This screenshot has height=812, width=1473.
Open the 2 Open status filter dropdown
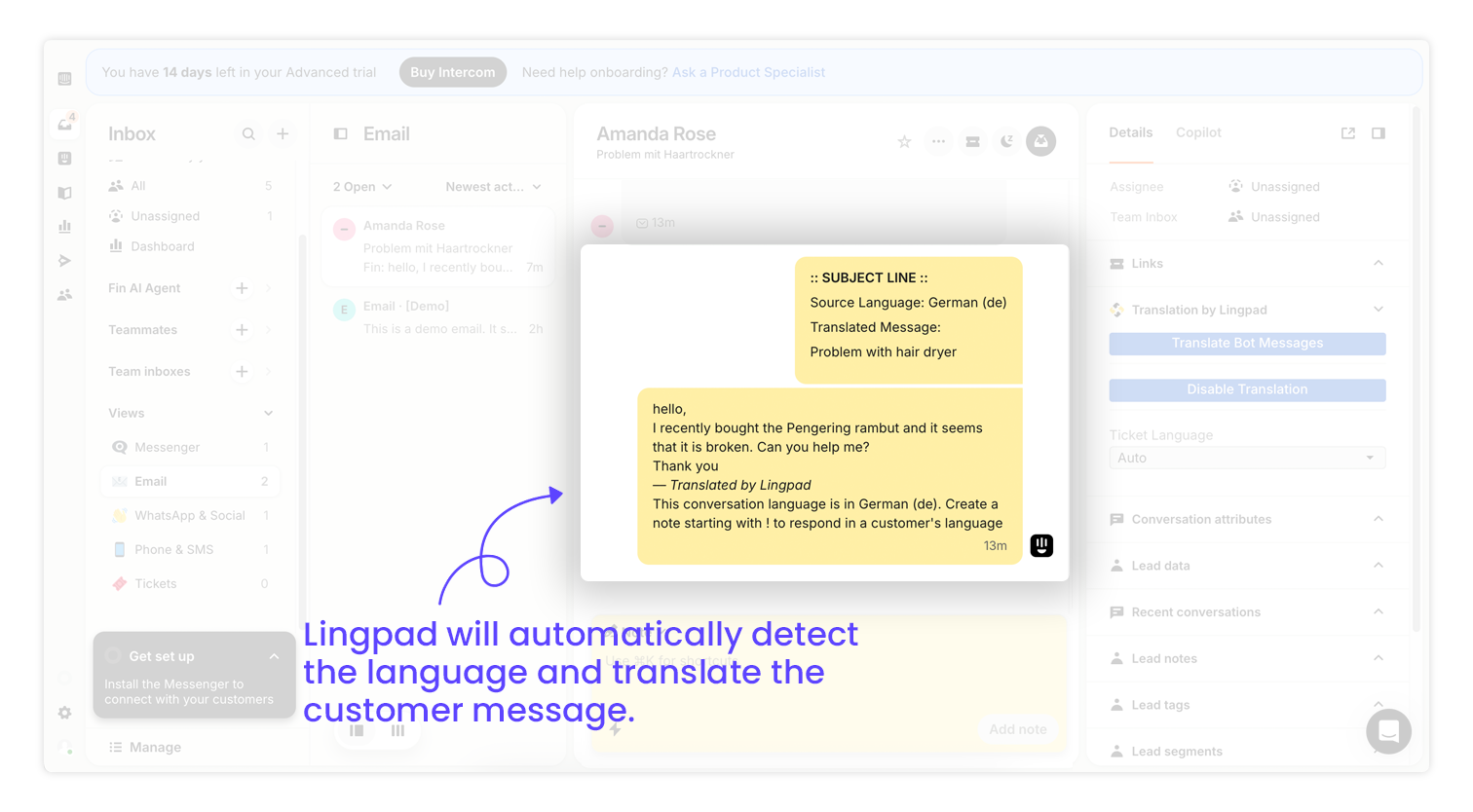pyautogui.click(x=362, y=187)
